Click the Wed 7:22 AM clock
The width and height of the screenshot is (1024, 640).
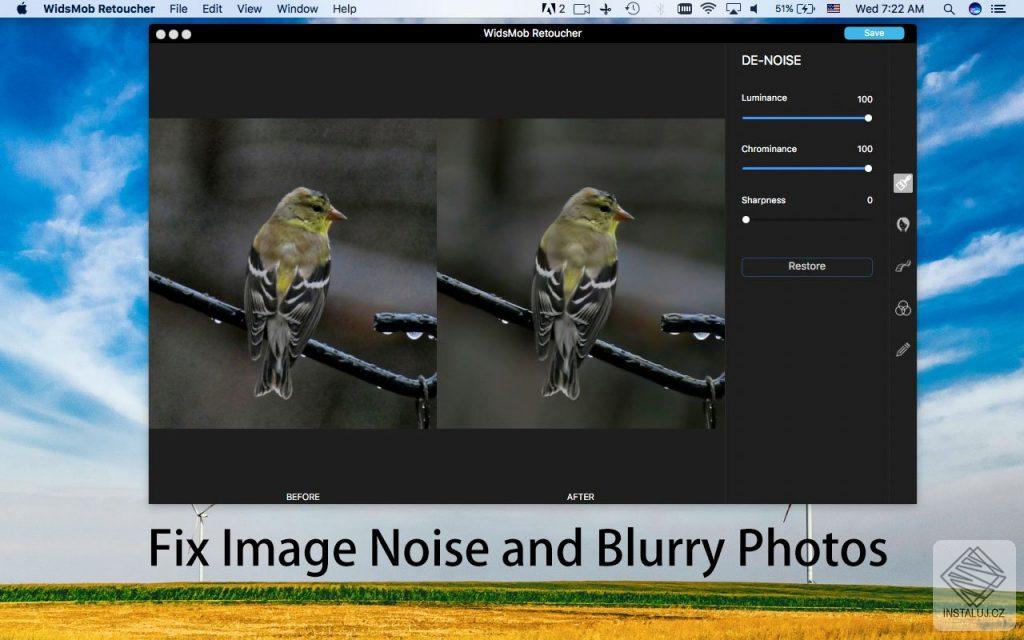889,8
